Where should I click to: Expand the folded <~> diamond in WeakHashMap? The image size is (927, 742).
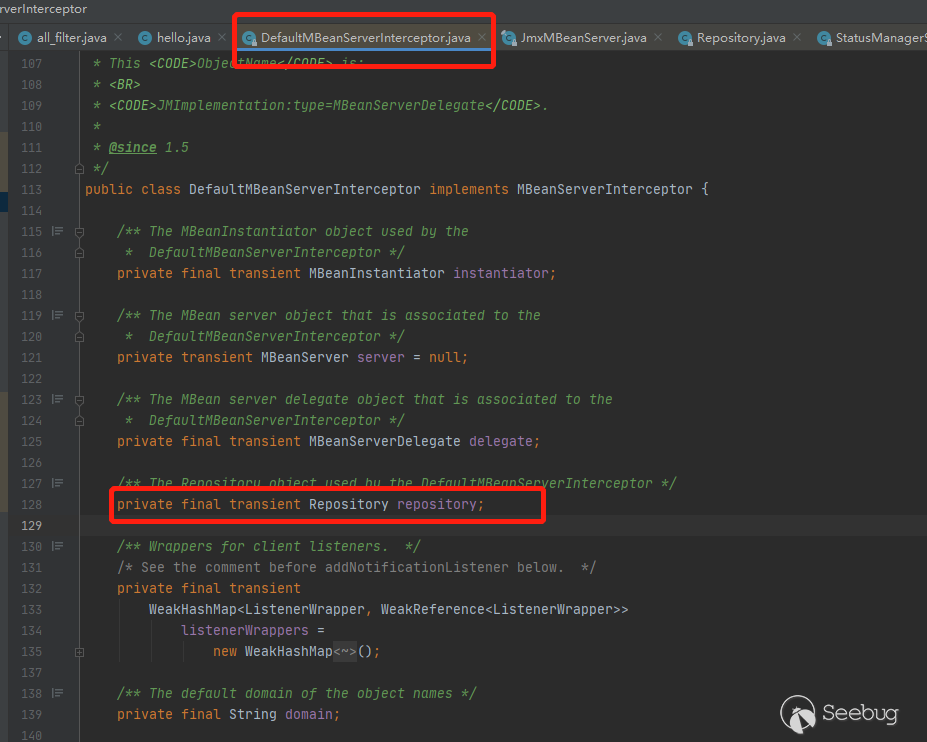(345, 651)
